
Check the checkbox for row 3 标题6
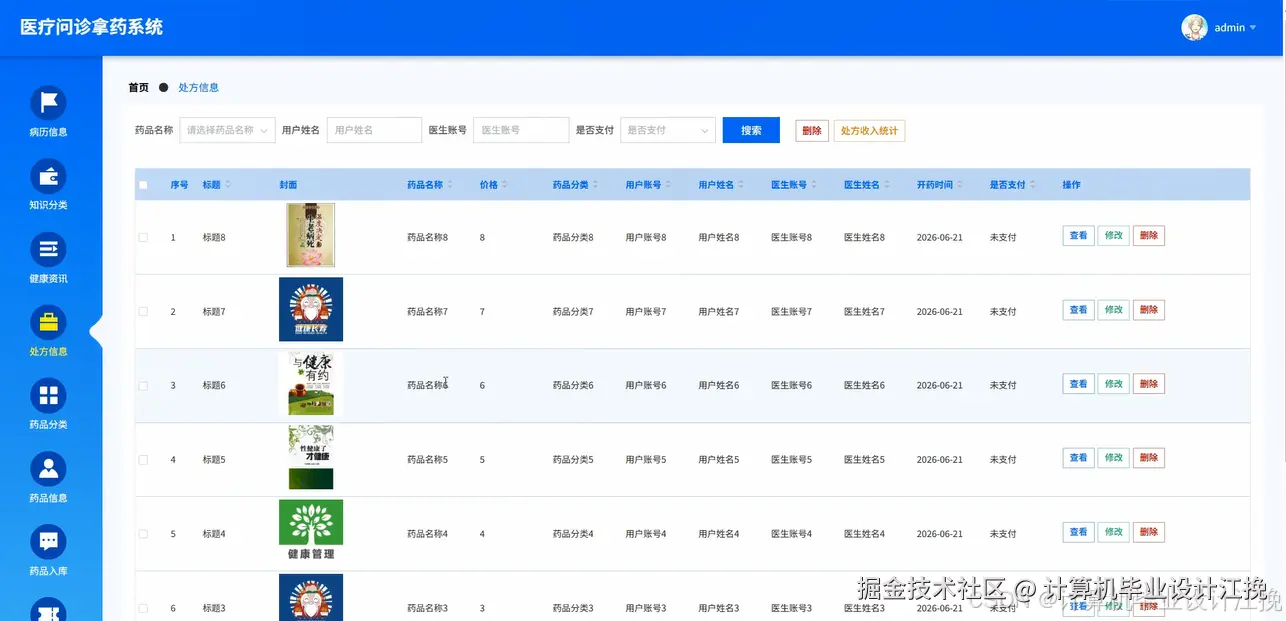click(142, 383)
